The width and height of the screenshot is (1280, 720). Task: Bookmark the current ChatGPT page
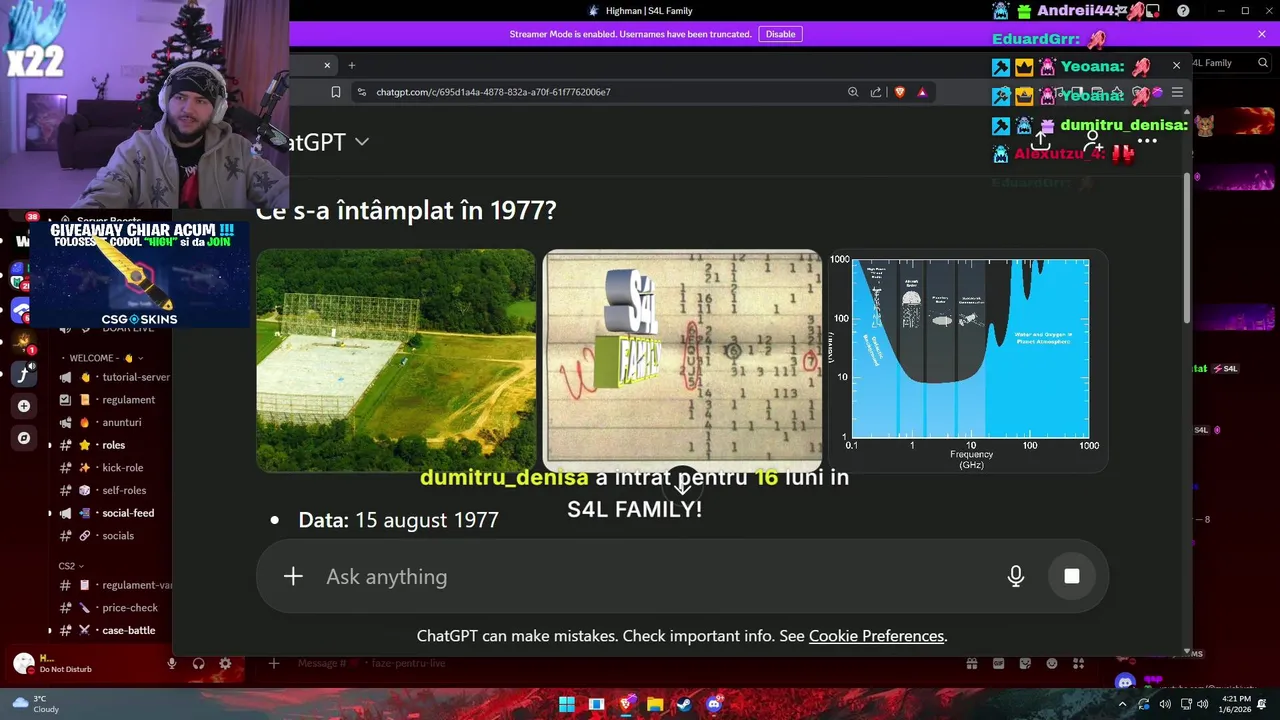[336, 92]
